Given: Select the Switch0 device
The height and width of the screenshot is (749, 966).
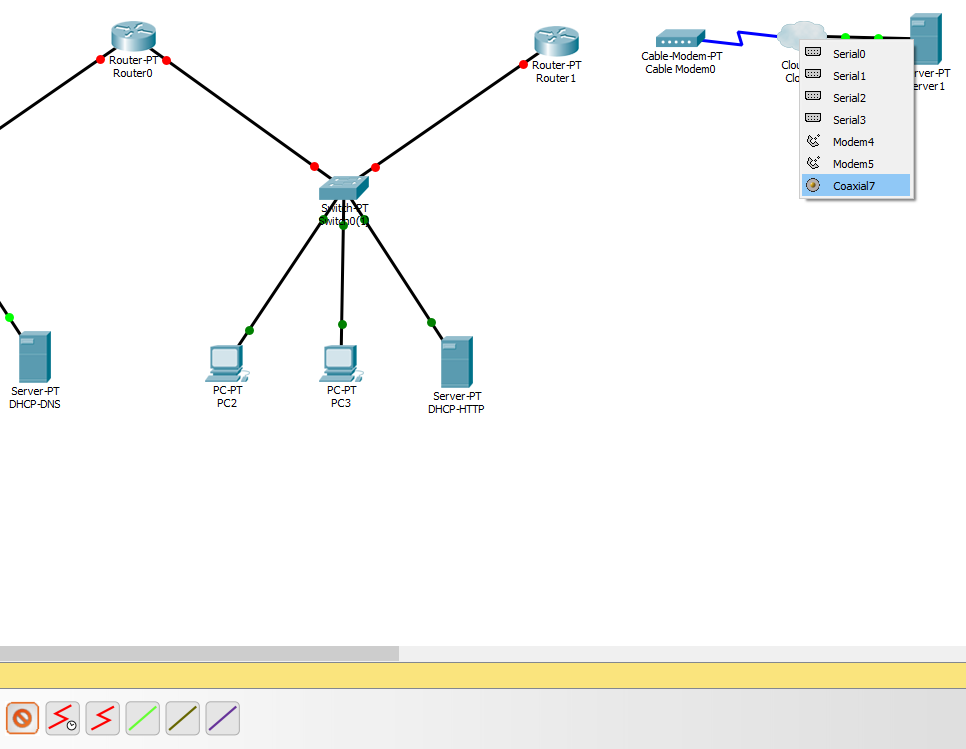Looking at the screenshot, I should [x=343, y=188].
